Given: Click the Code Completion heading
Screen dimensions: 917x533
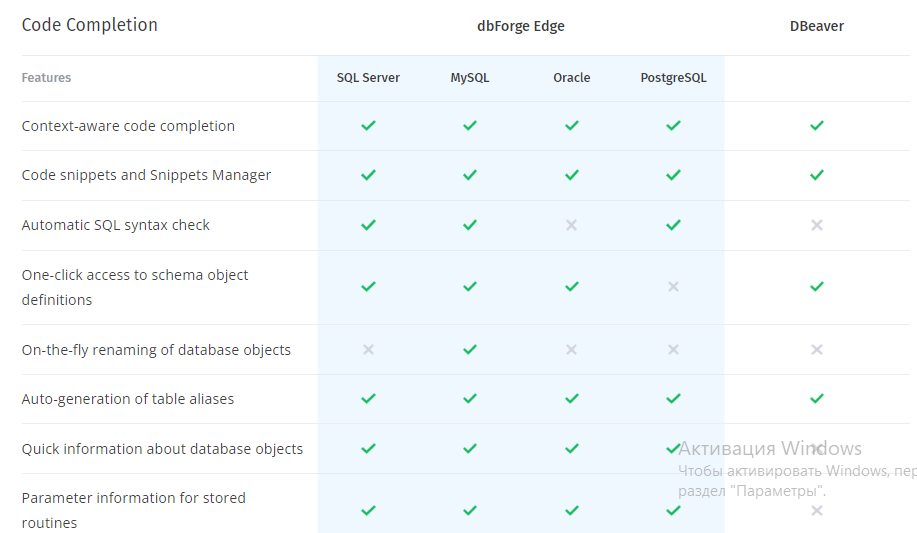Looking at the screenshot, I should [89, 25].
